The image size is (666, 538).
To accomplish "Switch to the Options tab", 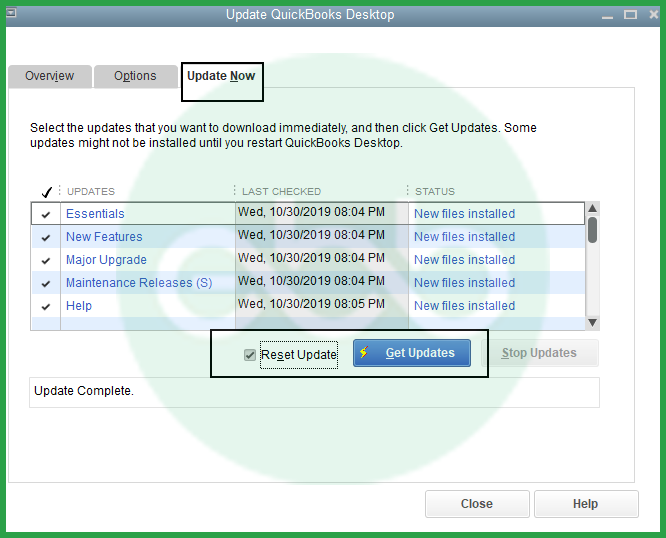I will coord(135,76).
